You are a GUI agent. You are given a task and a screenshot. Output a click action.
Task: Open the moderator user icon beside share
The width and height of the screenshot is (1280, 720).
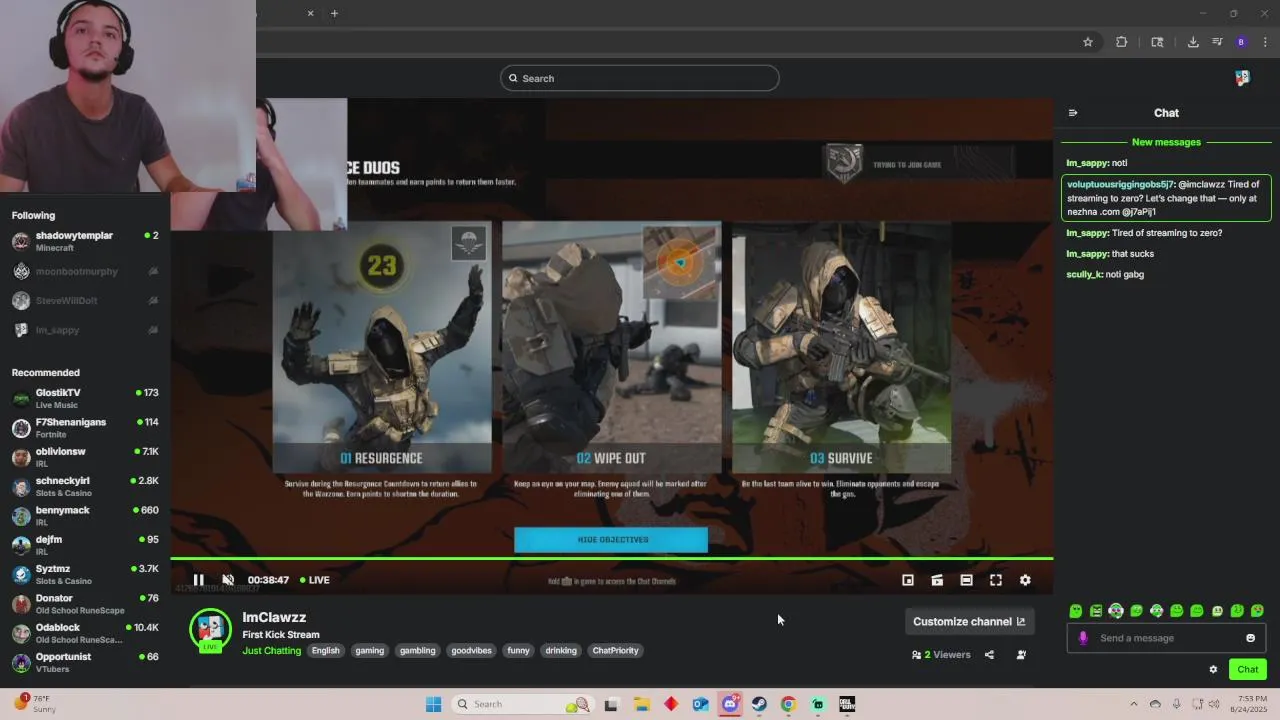coord(1021,655)
